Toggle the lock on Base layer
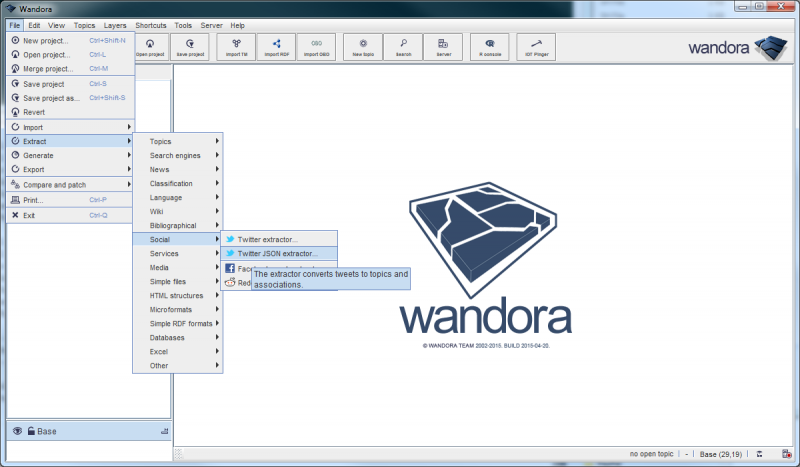 coord(31,430)
